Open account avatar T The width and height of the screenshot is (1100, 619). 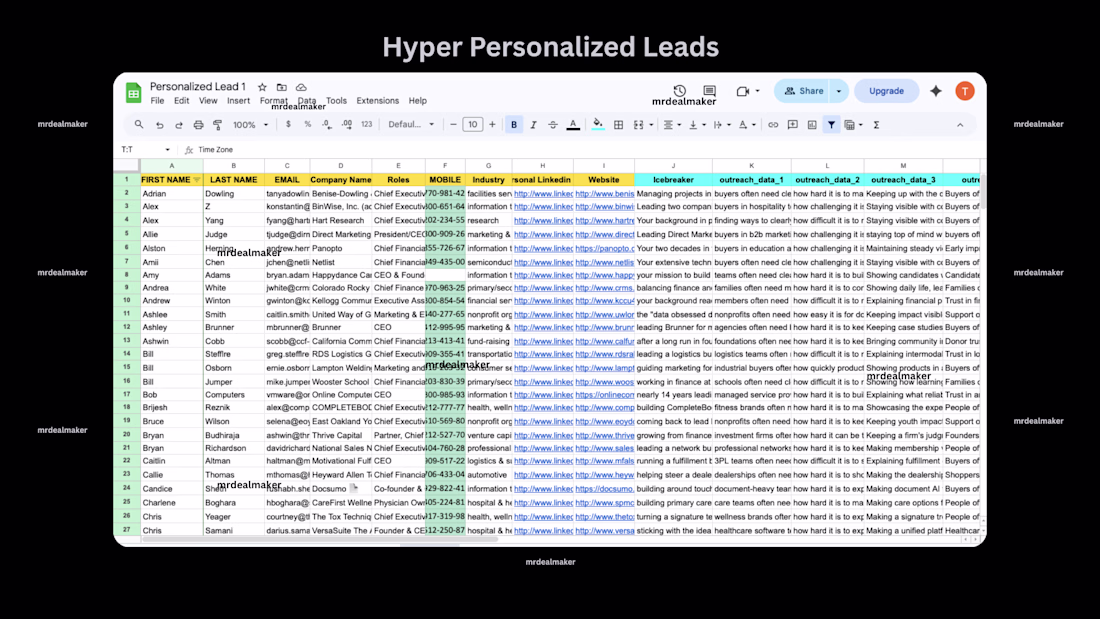tap(965, 91)
